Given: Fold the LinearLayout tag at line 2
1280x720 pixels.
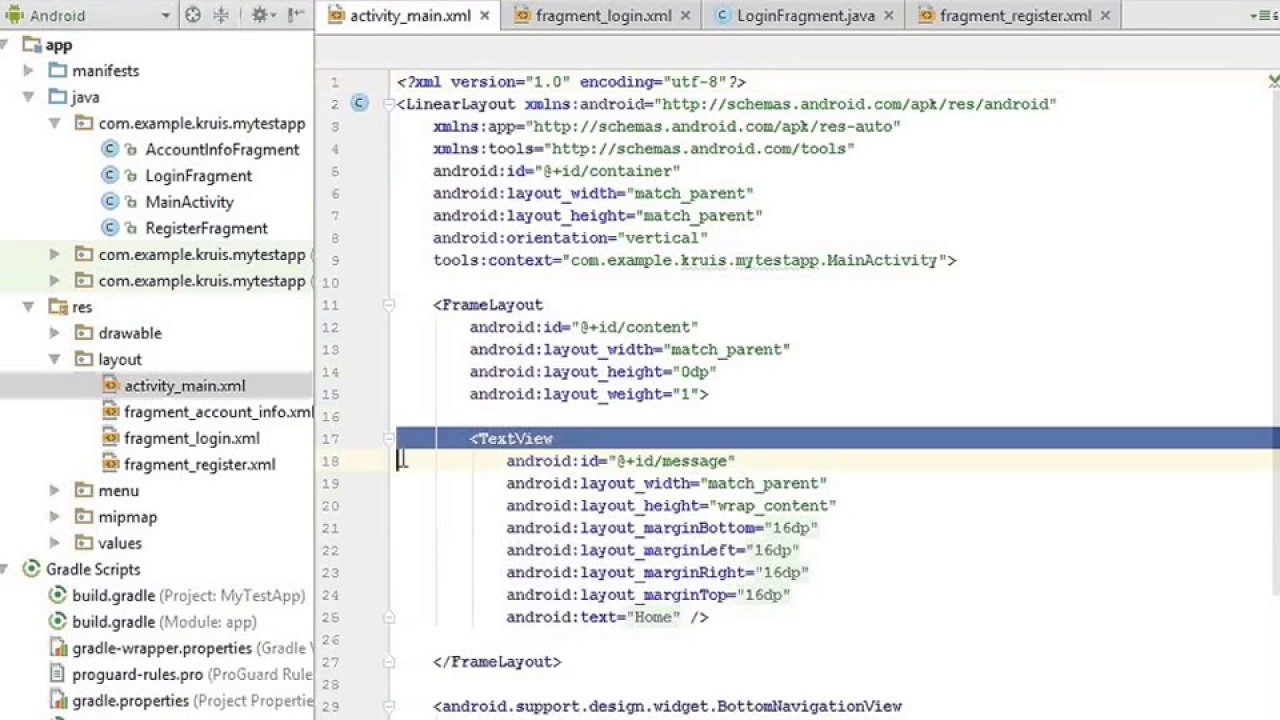Looking at the screenshot, I should 389,104.
